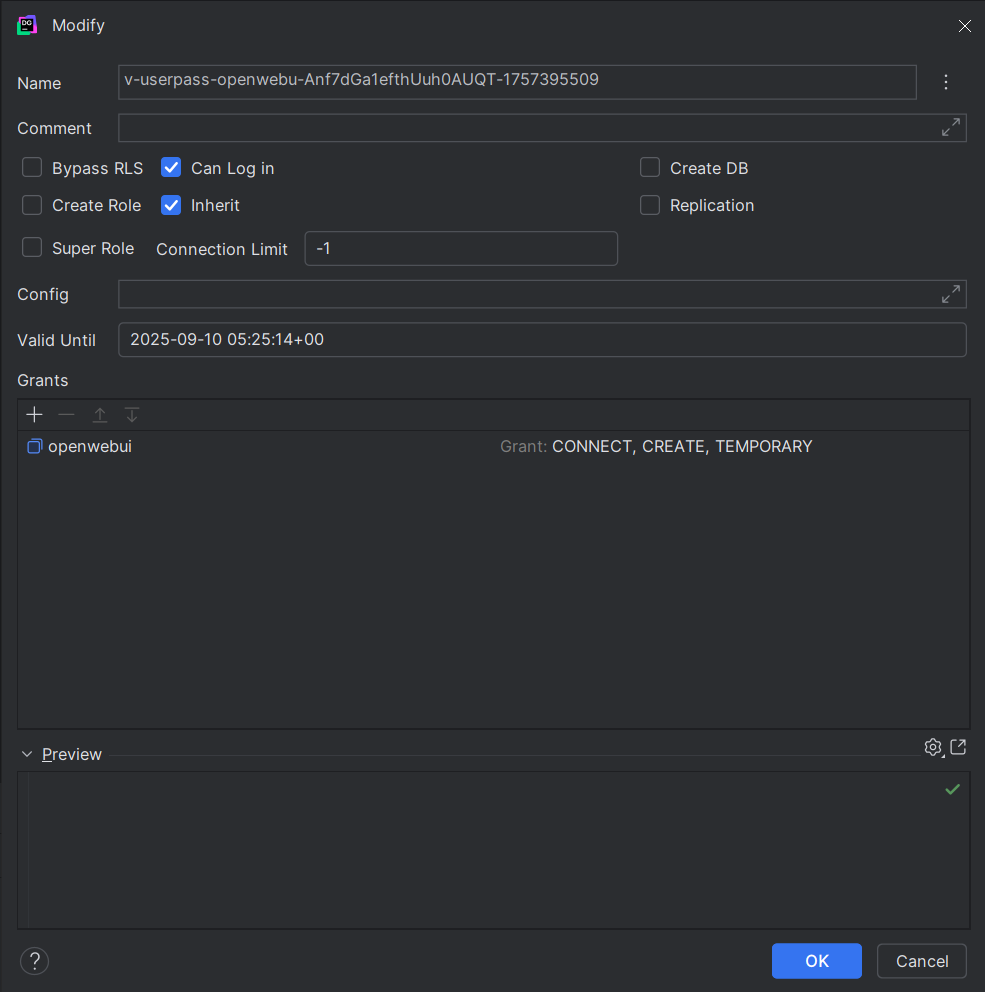Click the Connection Limit input field
This screenshot has height=992, width=985.
pyautogui.click(x=460, y=249)
